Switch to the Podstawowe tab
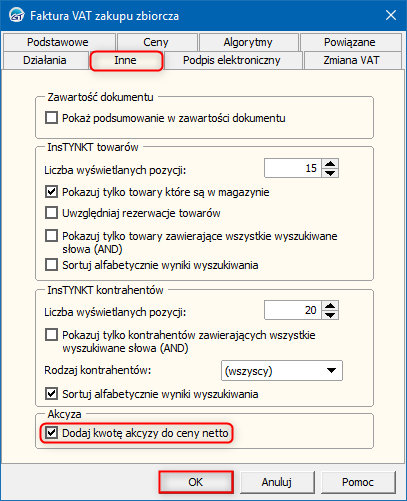 [58, 42]
